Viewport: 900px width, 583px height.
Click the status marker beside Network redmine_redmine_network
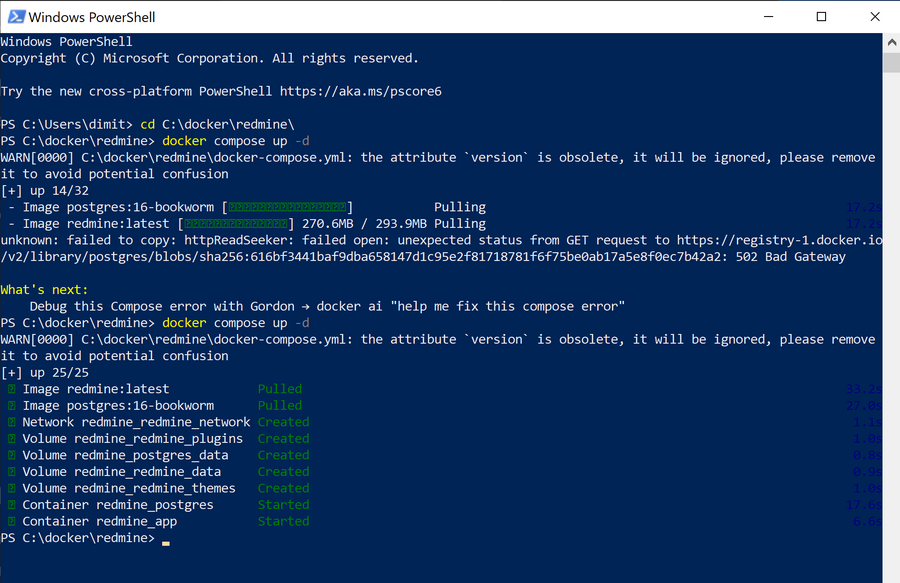(11, 422)
